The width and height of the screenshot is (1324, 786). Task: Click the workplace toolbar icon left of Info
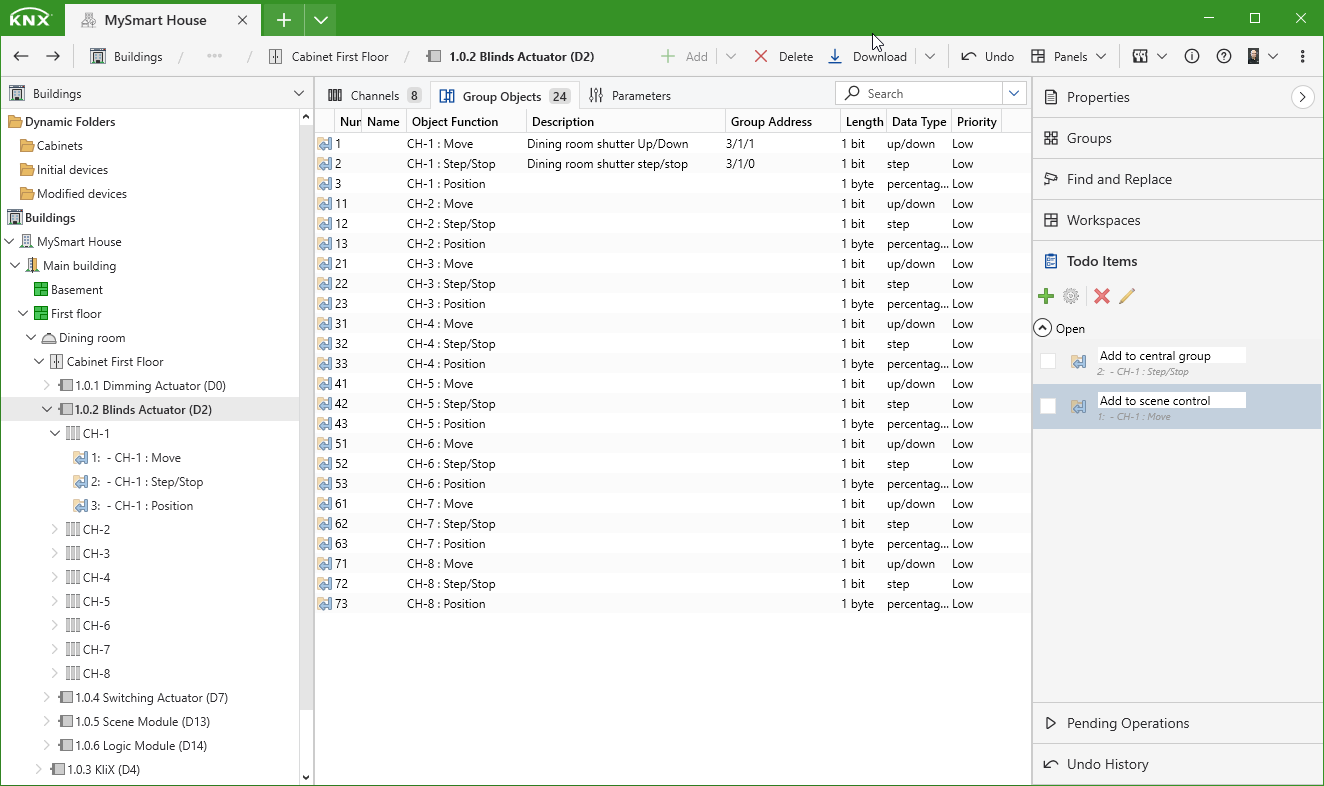(1139, 57)
